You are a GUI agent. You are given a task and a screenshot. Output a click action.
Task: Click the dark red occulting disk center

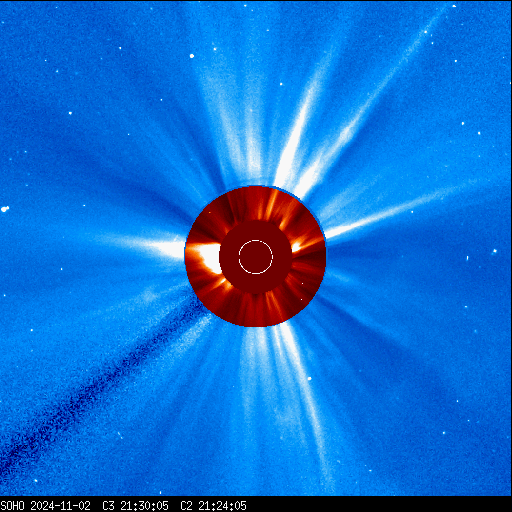(x=256, y=257)
